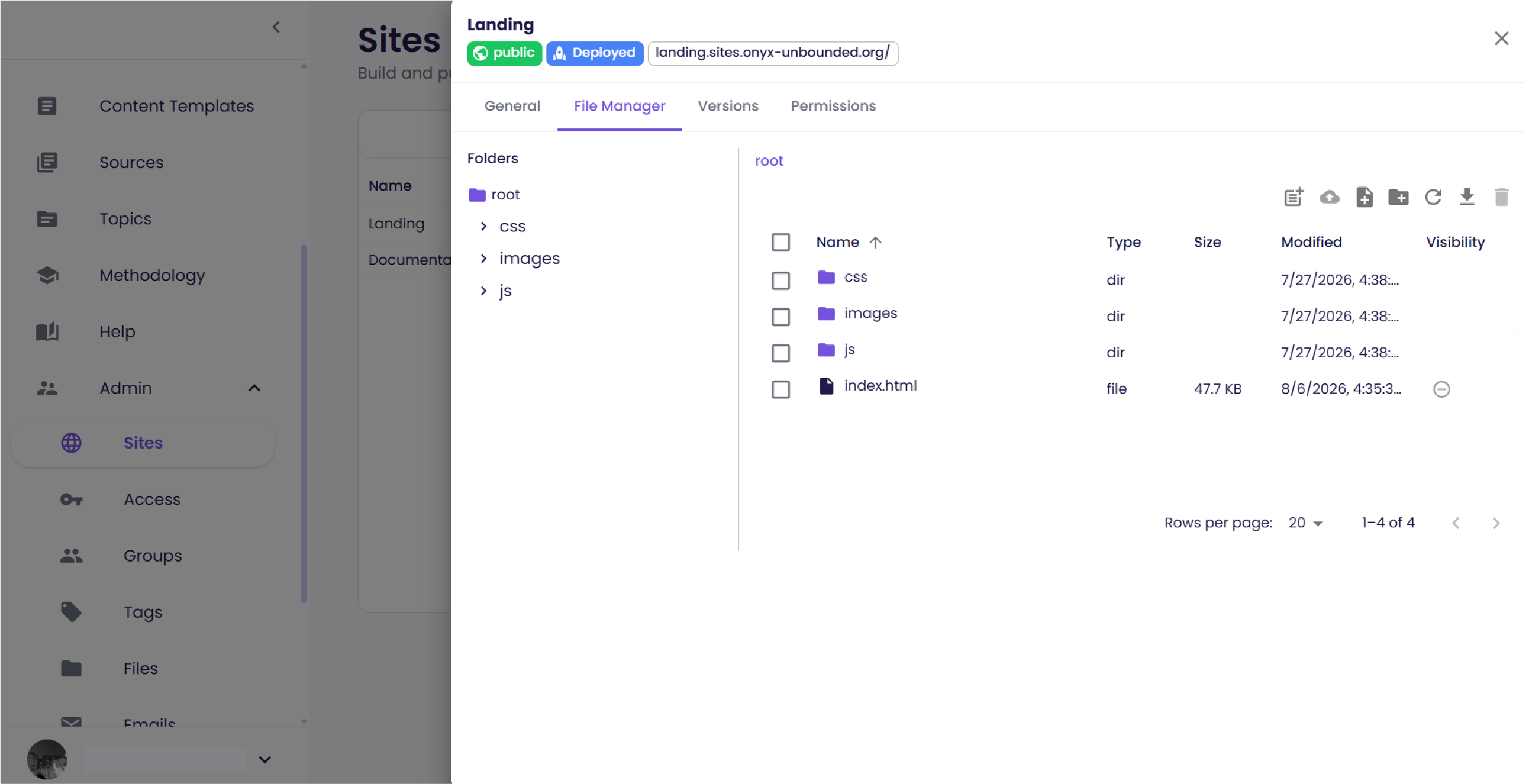Screen dimensions: 1525x784
Task: Click the create new folder icon
Action: (1399, 197)
